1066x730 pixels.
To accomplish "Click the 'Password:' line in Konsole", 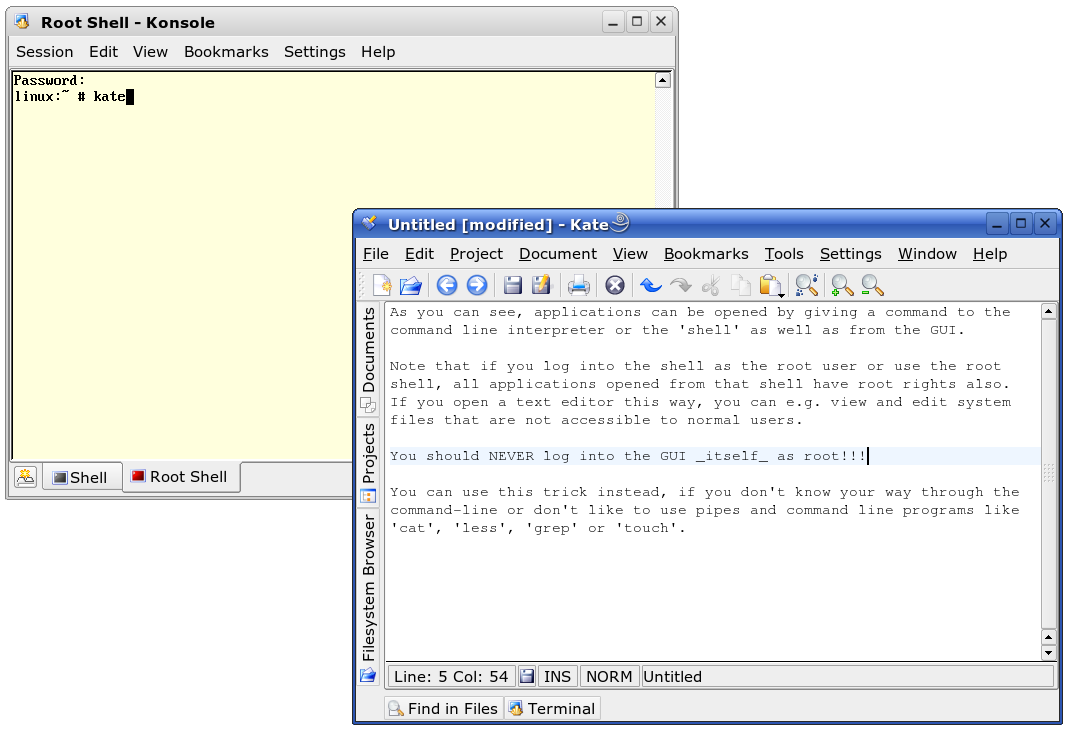I will click(x=49, y=80).
